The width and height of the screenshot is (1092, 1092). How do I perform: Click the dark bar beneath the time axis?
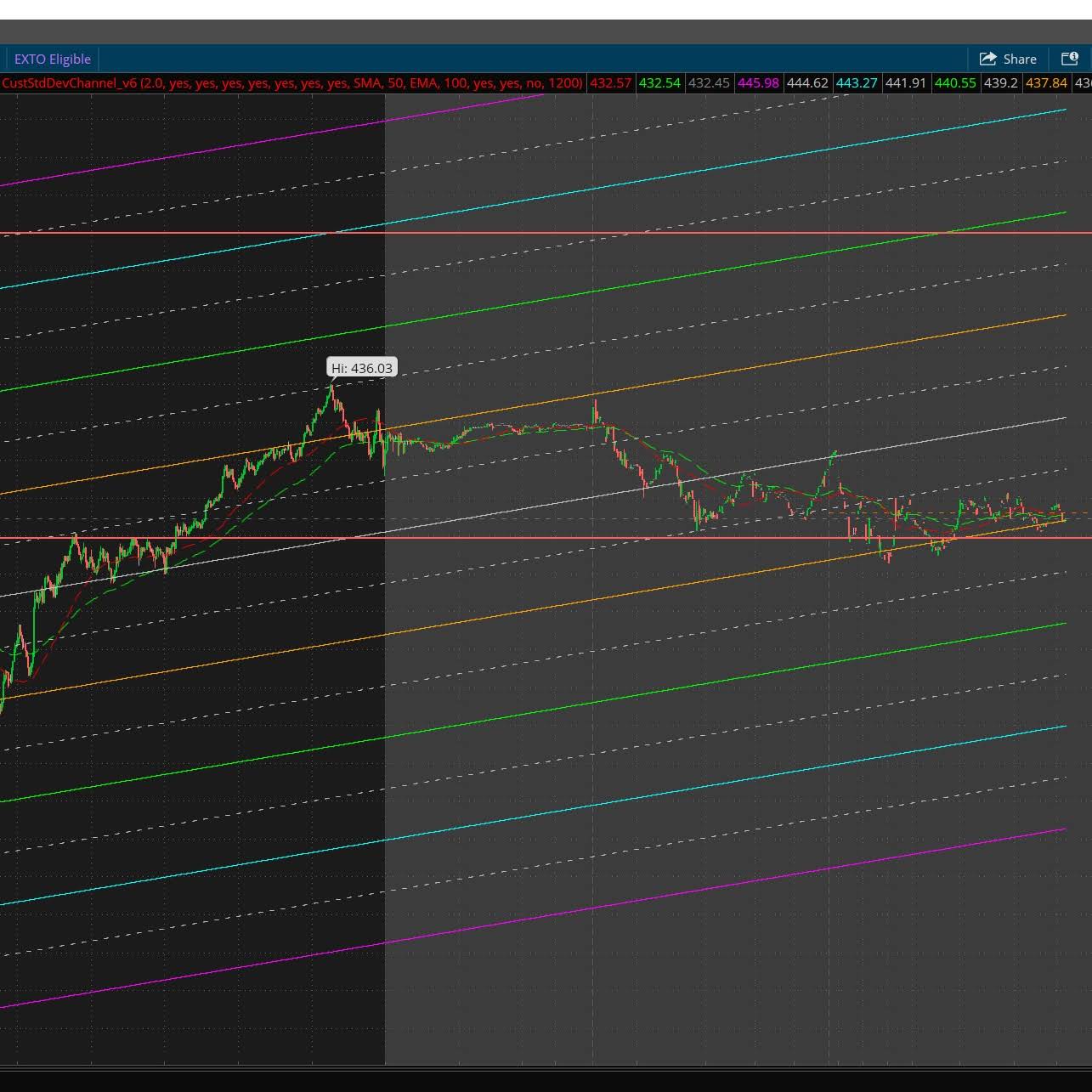click(x=544, y=1081)
